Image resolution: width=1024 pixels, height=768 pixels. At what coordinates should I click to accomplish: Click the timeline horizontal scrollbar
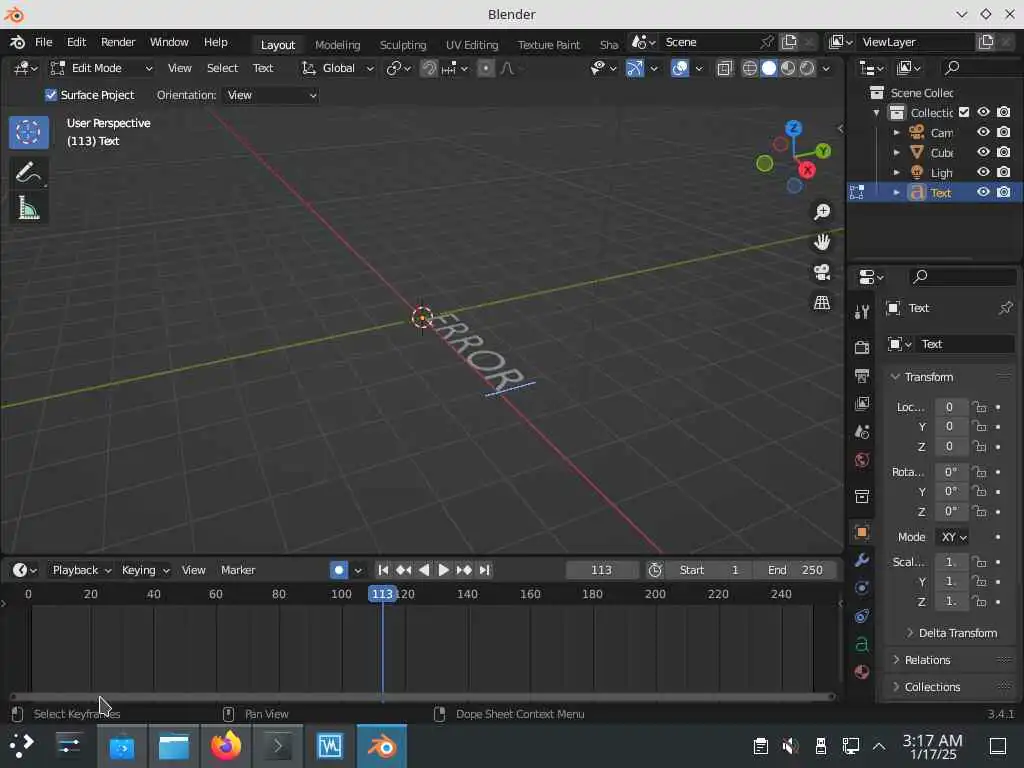(x=423, y=696)
